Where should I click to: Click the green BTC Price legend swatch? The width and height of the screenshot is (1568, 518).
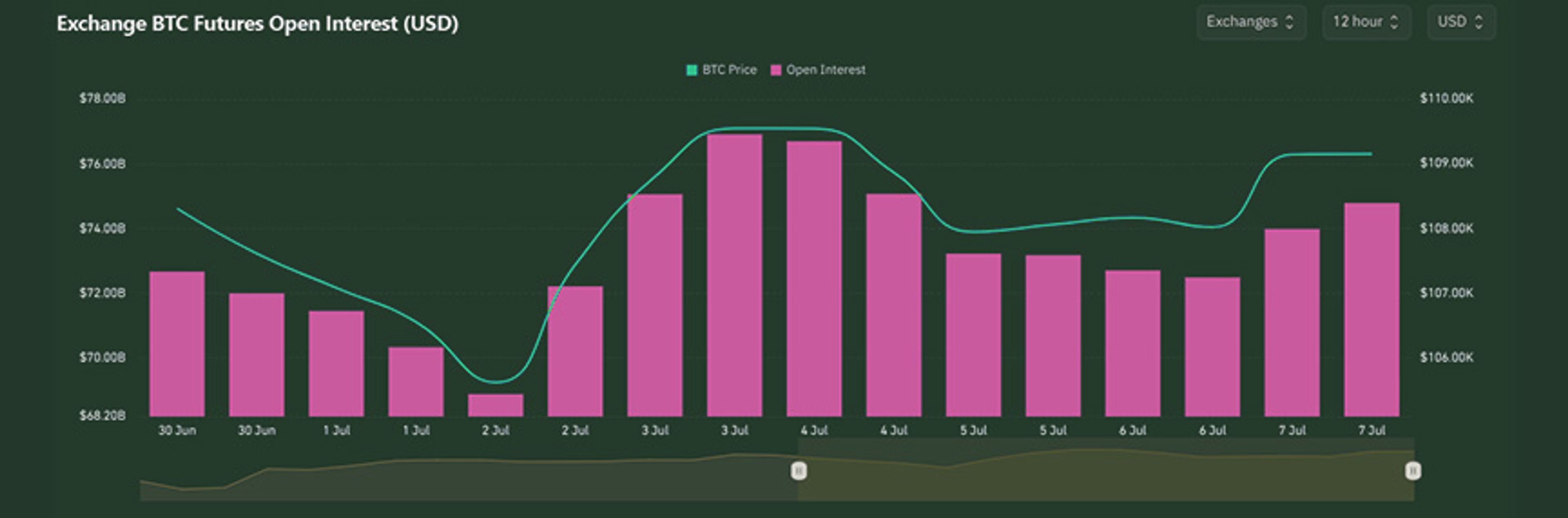691,70
